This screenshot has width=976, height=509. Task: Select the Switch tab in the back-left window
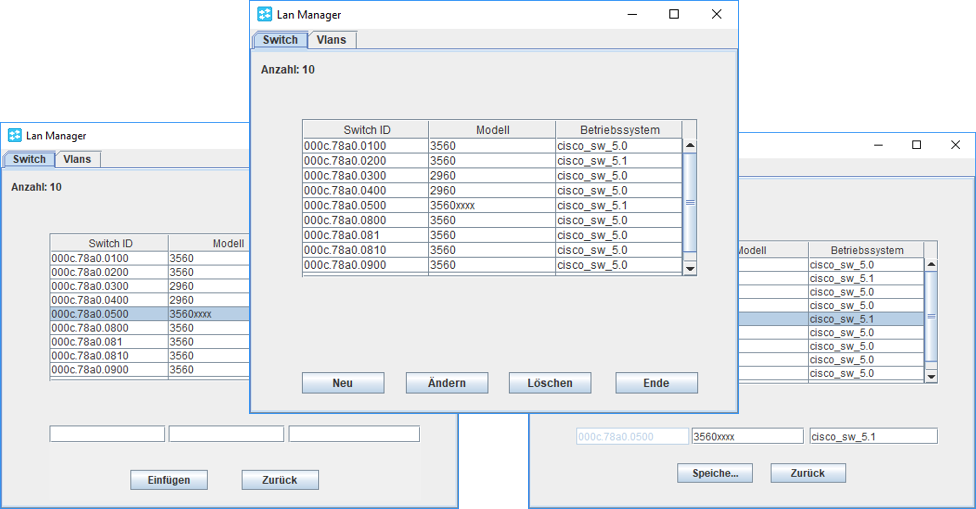pyautogui.click(x=29, y=159)
